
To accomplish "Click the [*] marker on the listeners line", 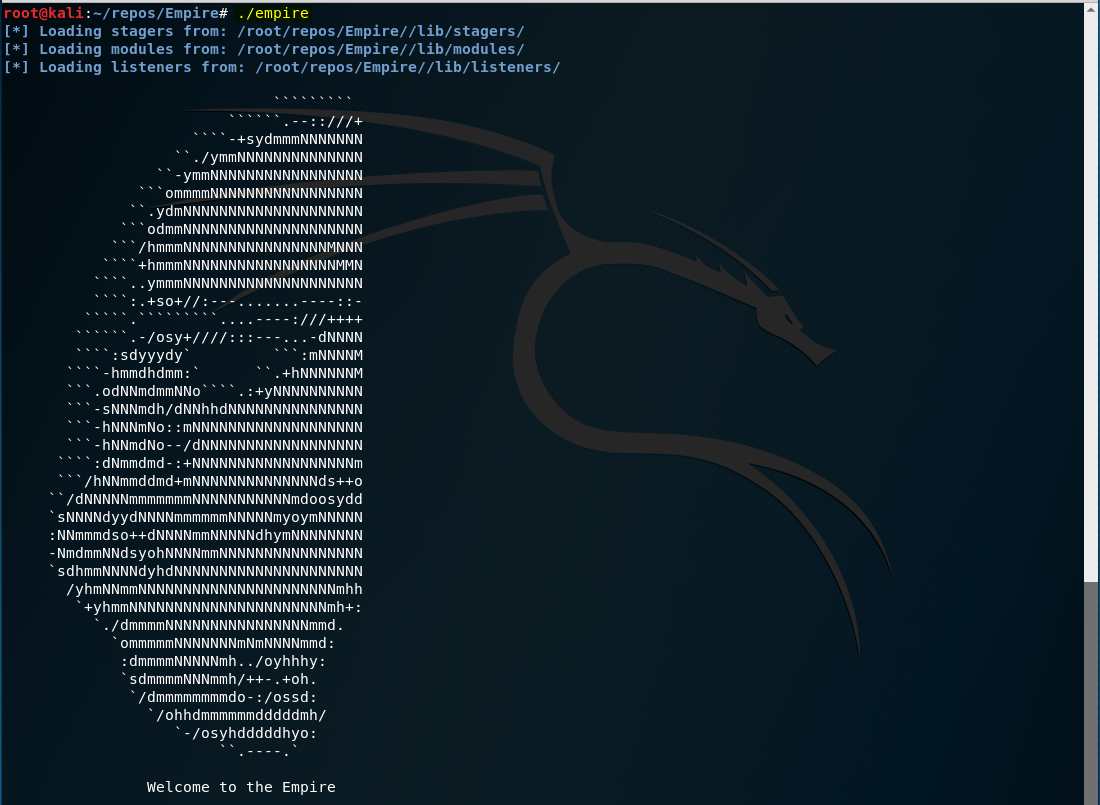I will tap(16, 67).
